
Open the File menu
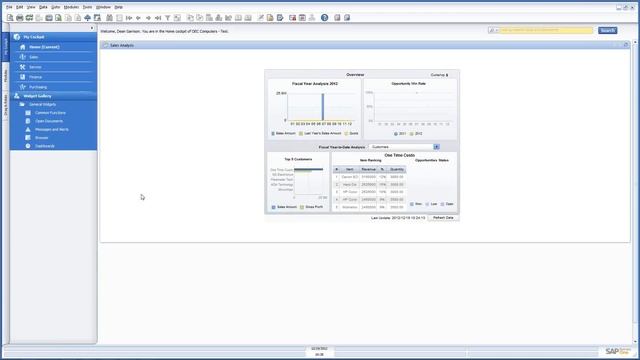pyautogui.click(x=9, y=7)
